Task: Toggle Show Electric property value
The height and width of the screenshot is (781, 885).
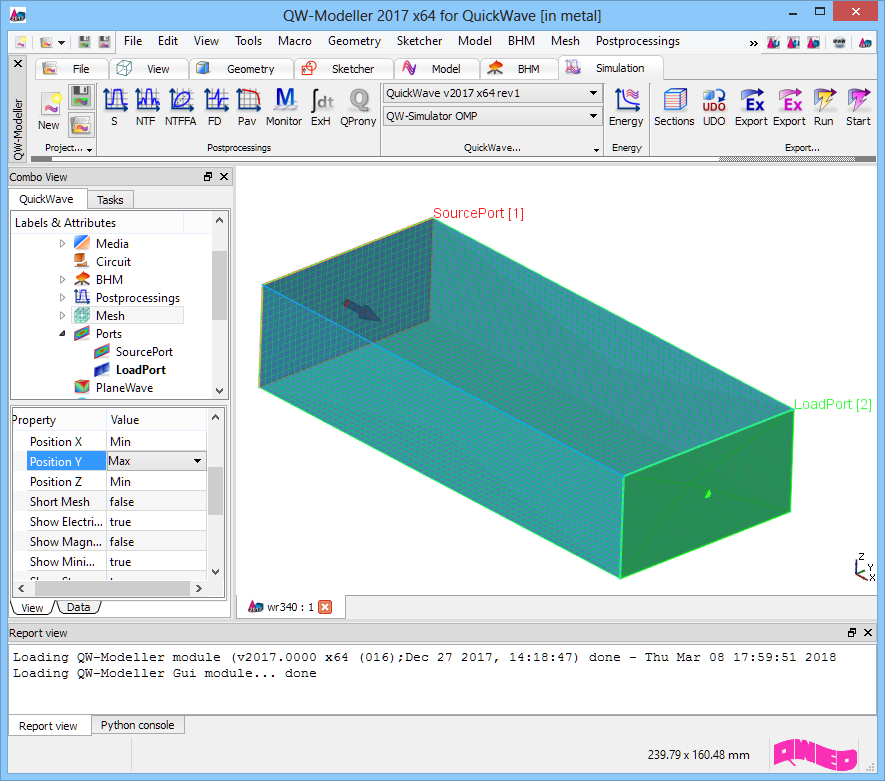Action: pos(155,522)
